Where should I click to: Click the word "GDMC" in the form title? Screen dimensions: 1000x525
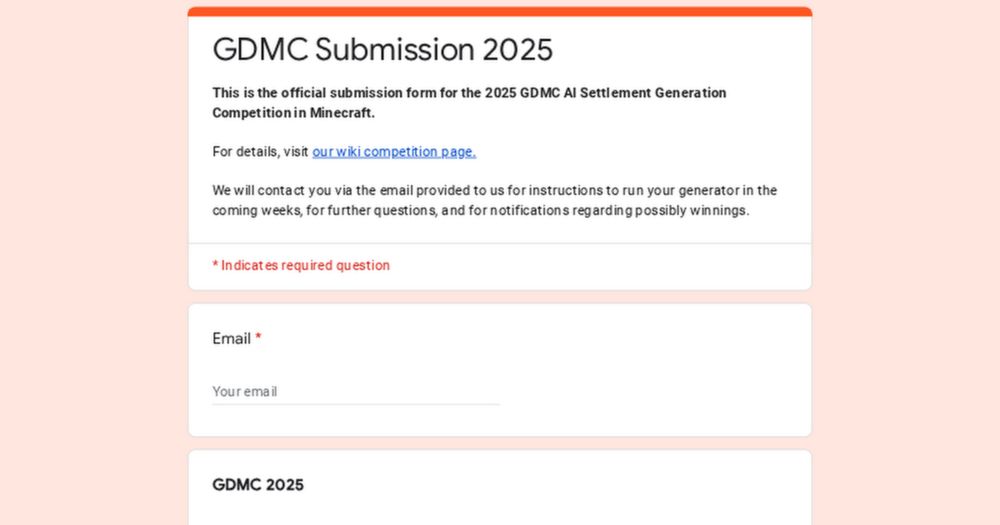pyautogui.click(x=261, y=50)
